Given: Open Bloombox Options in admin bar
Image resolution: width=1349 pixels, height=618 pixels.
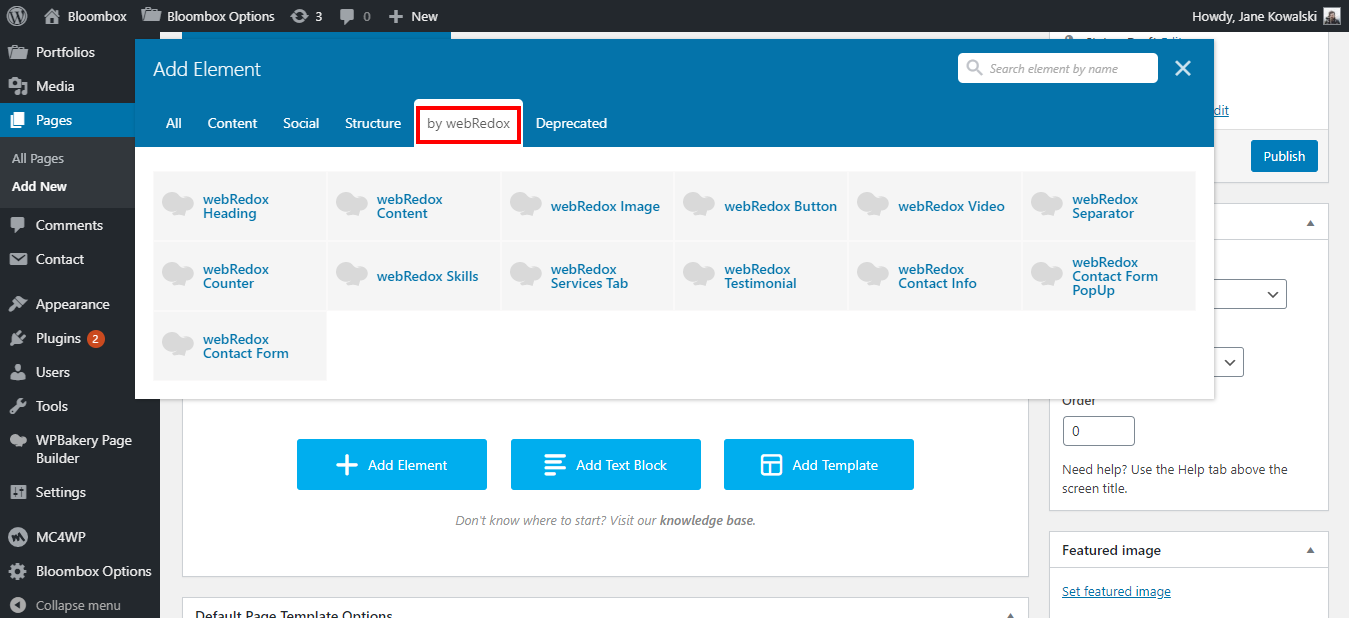Looking at the screenshot, I should click(208, 16).
